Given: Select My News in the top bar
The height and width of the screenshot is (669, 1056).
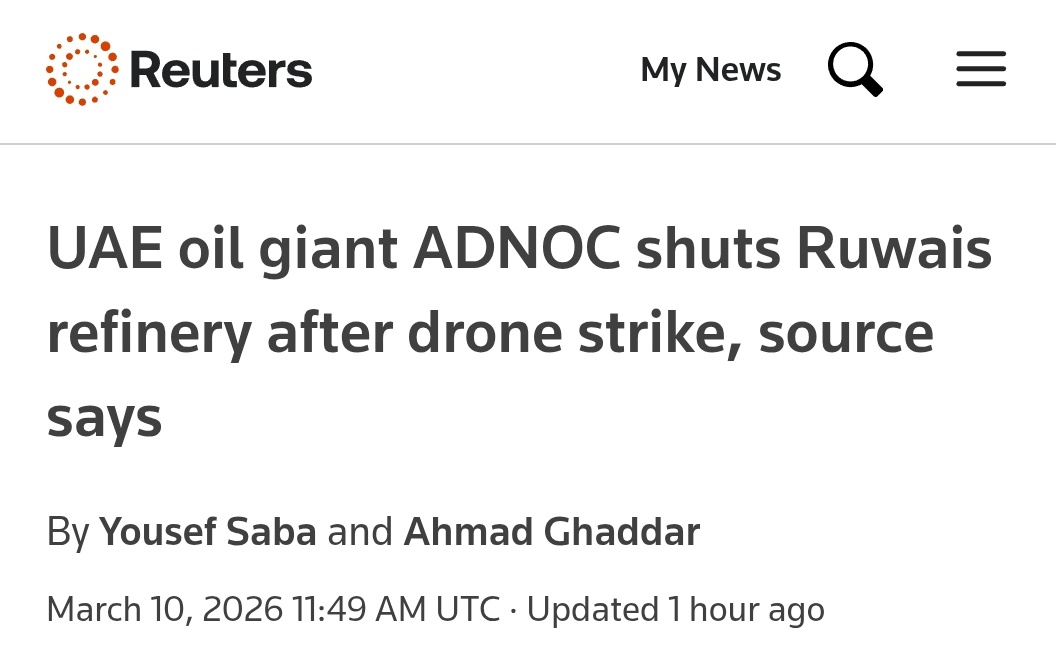Looking at the screenshot, I should [710, 68].
